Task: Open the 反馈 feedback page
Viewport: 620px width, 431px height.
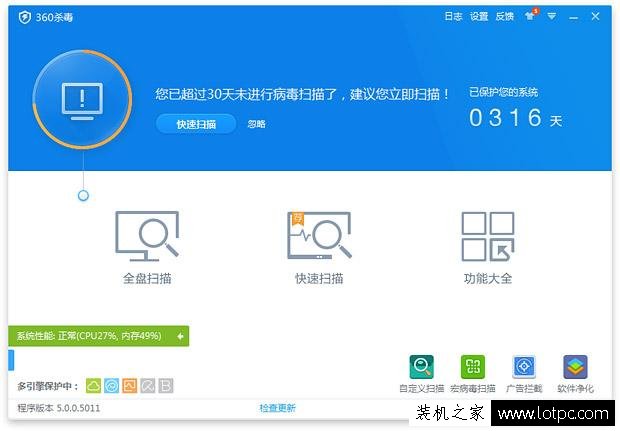Action: pyautogui.click(x=505, y=16)
